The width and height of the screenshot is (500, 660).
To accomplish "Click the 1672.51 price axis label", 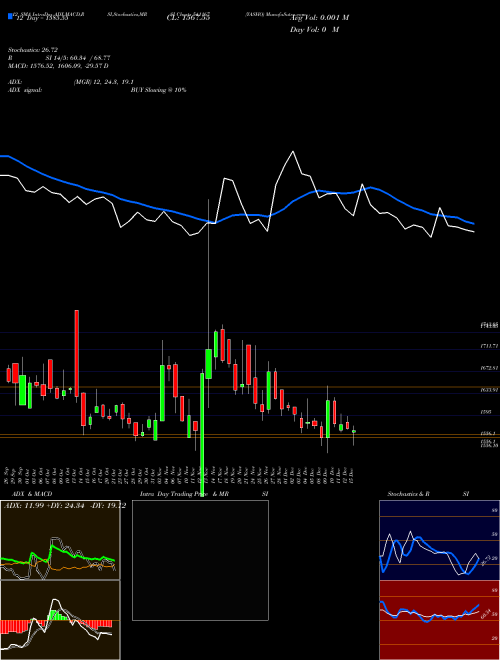I will pyautogui.click(x=489, y=368).
